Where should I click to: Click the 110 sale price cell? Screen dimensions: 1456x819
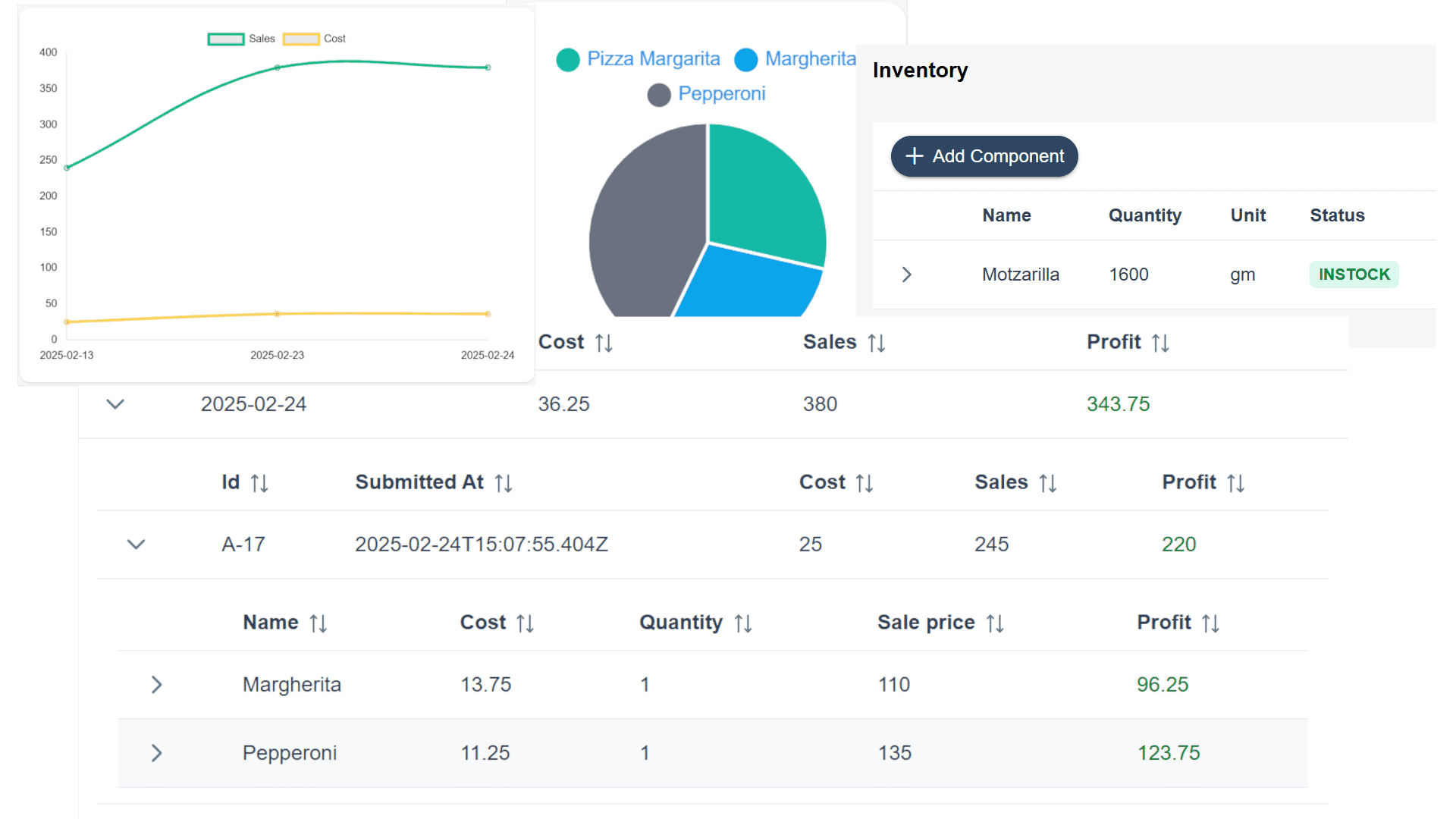pos(893,685)
